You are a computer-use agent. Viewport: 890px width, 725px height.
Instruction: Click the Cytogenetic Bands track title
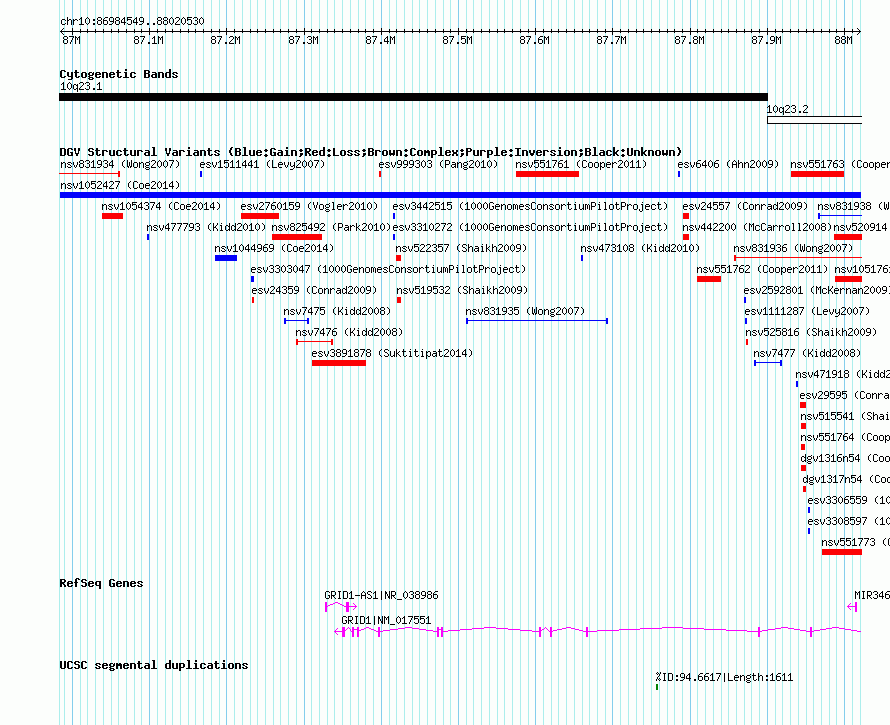pos(119,74)
